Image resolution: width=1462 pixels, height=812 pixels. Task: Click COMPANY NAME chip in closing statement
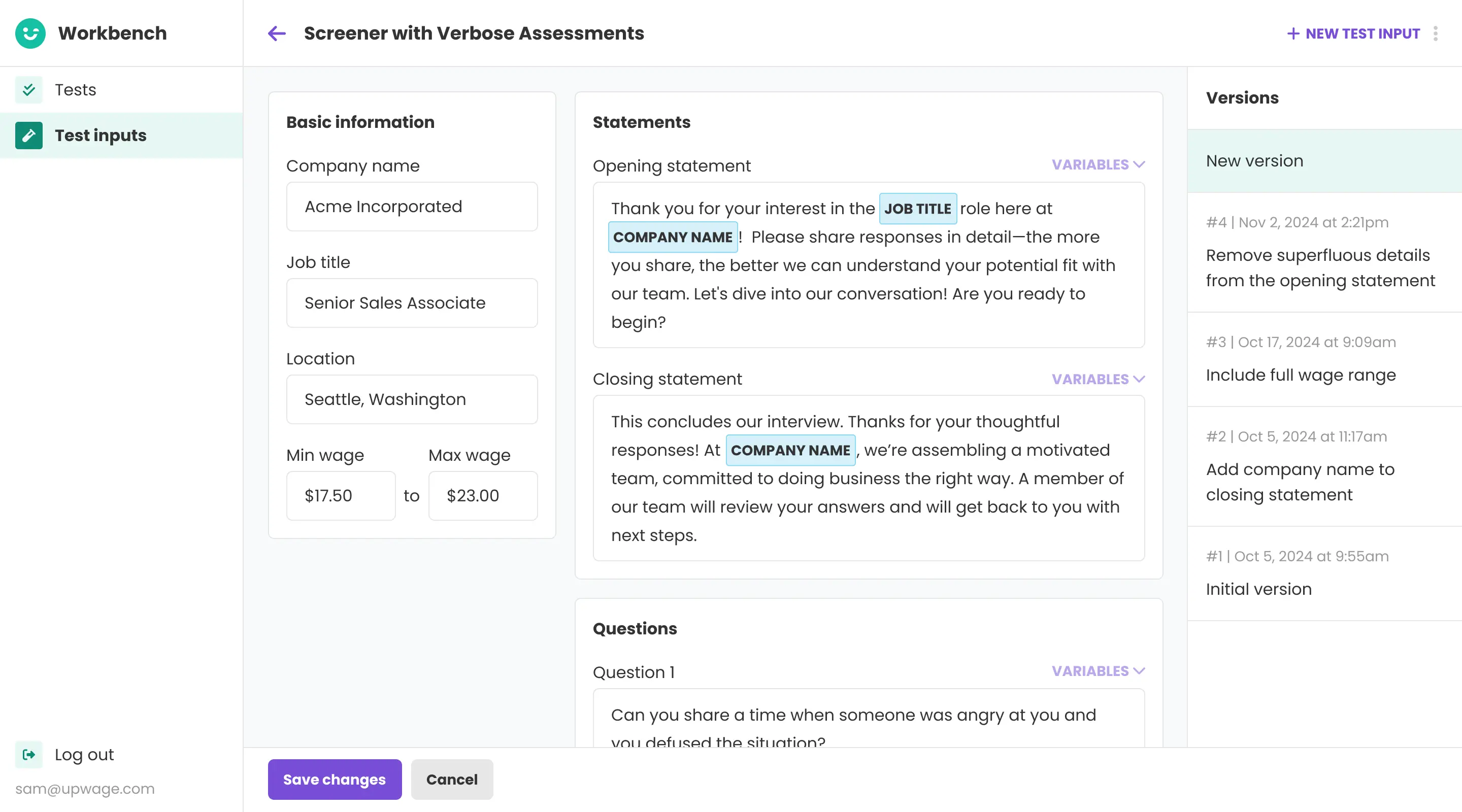(x=790, y=450)
